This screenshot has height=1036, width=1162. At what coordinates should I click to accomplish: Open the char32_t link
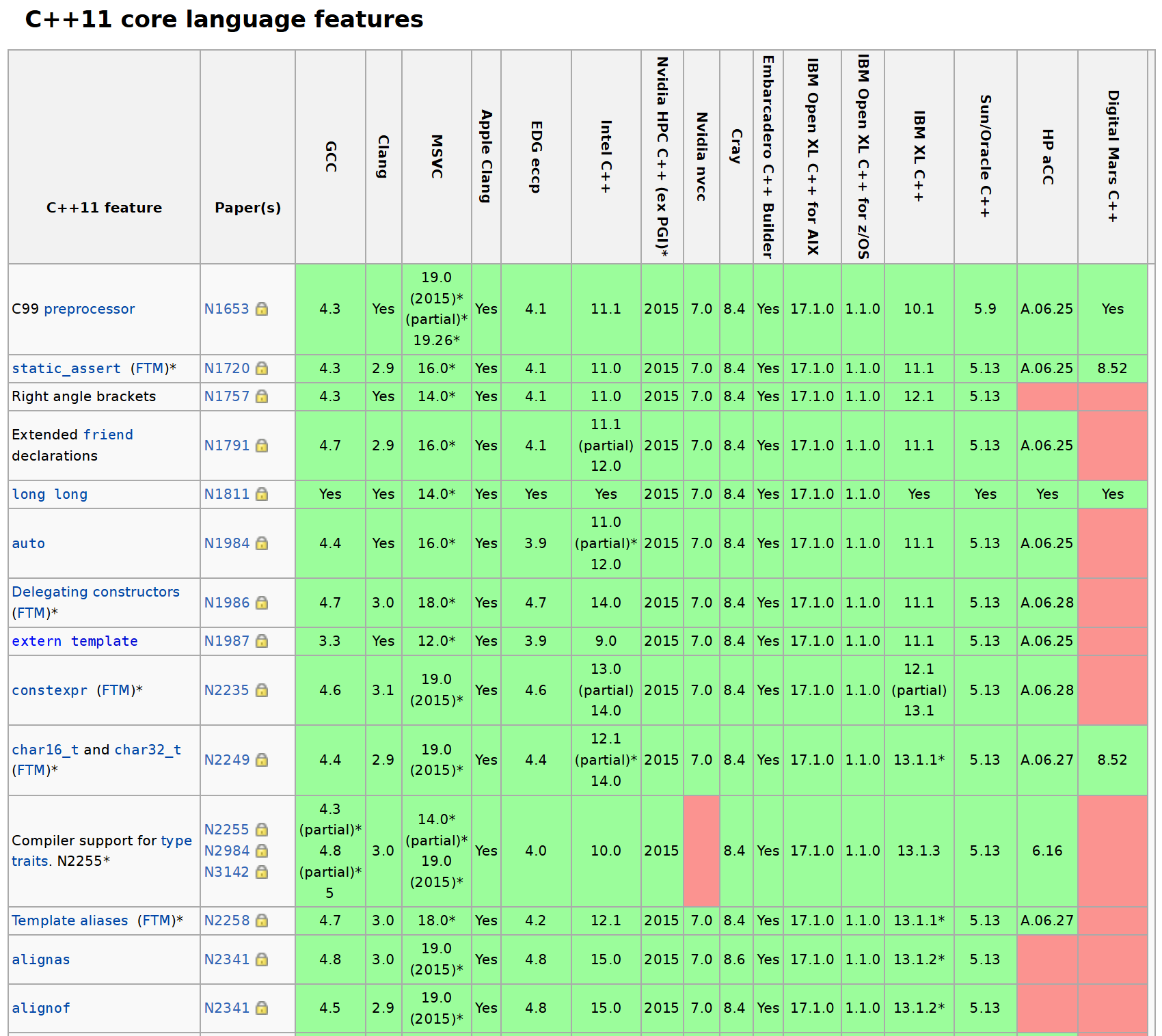pos(148,750)
